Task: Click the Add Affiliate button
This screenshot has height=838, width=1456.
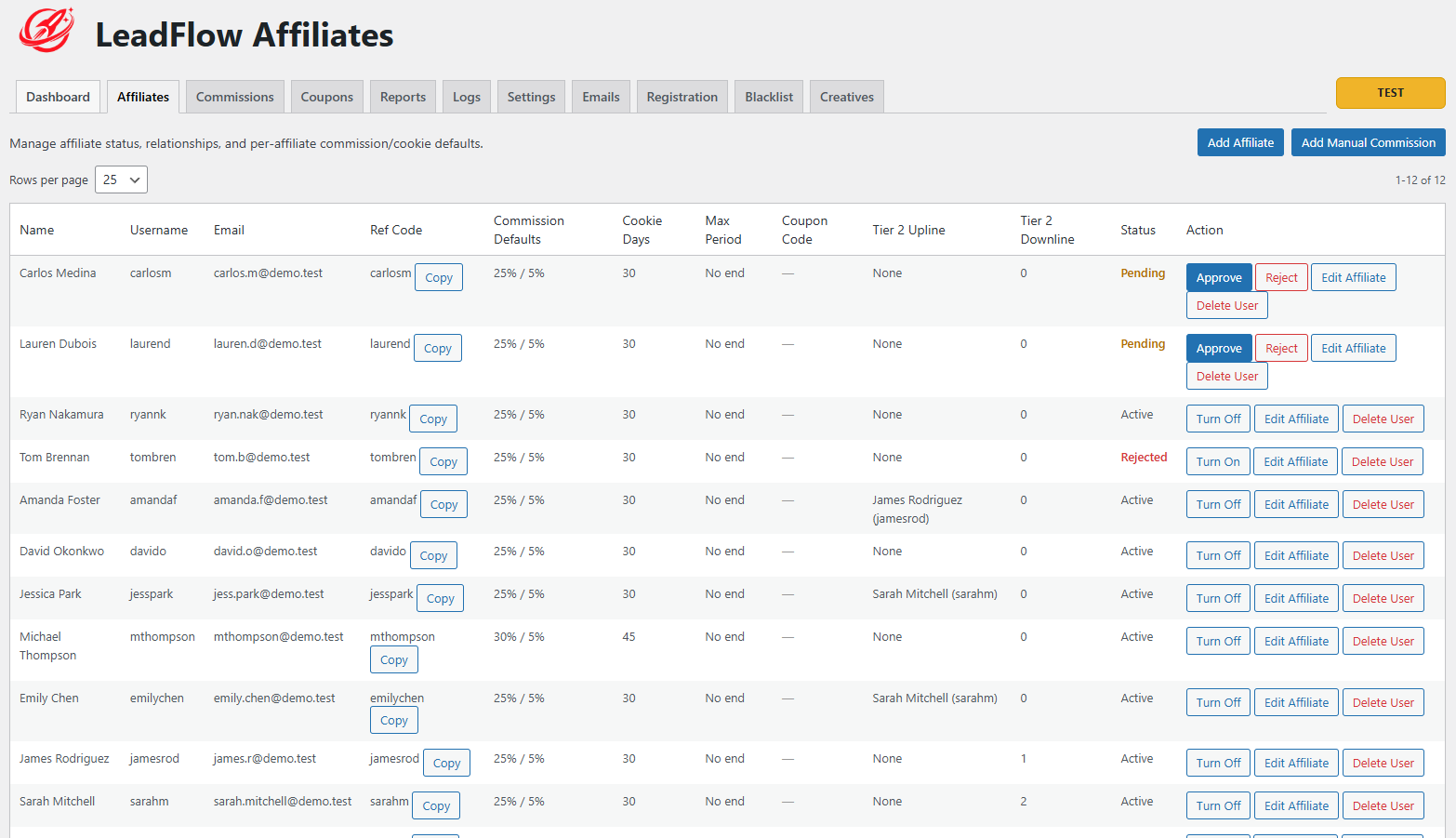Action: [x=1240, y=142]
